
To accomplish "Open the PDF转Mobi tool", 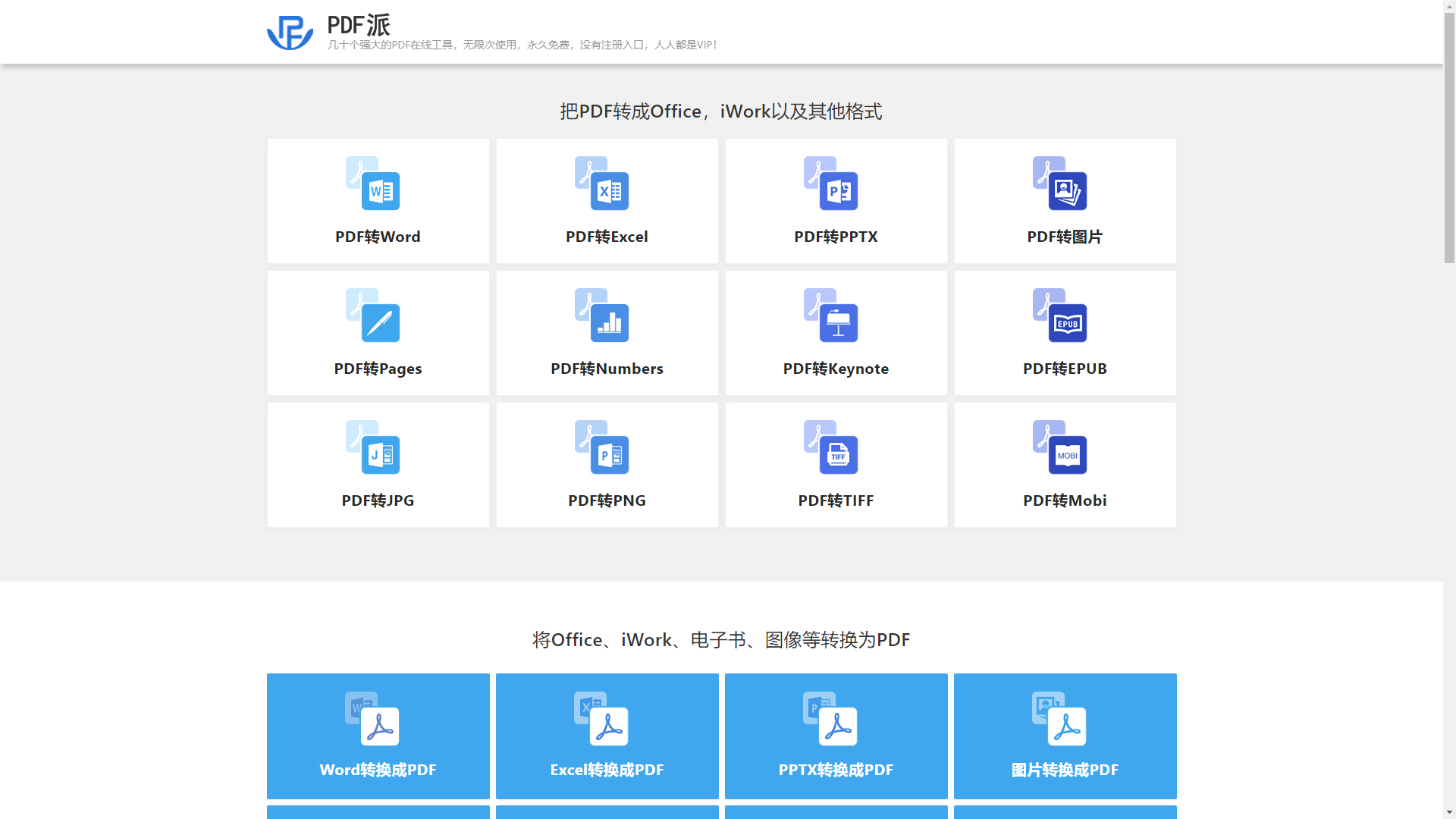I will tap(1065, 465).
